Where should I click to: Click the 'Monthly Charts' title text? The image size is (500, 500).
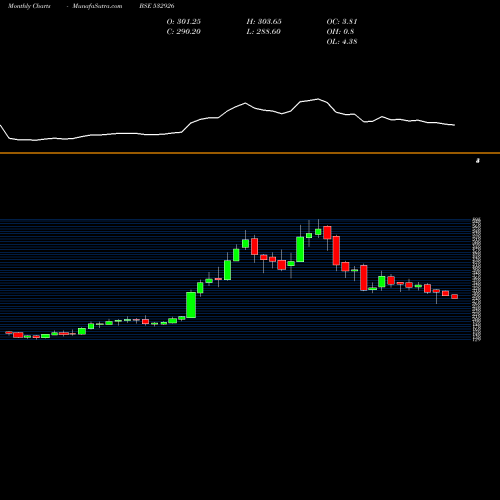click(29, 6)
